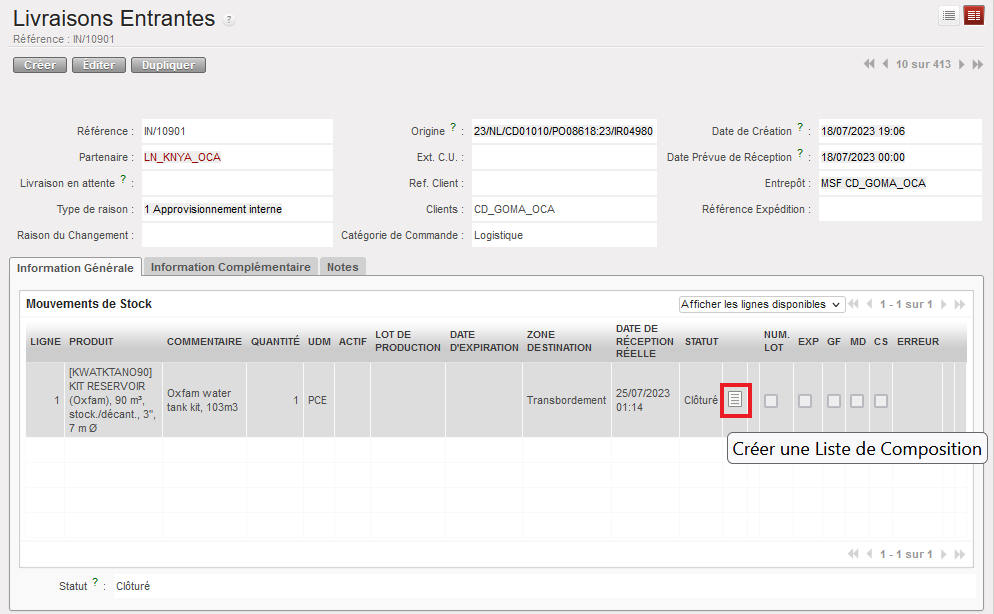This screenshot has height=614, width=994.
Task: Open partner link LN_KNYA_OCA
Action: pos(181,157)
